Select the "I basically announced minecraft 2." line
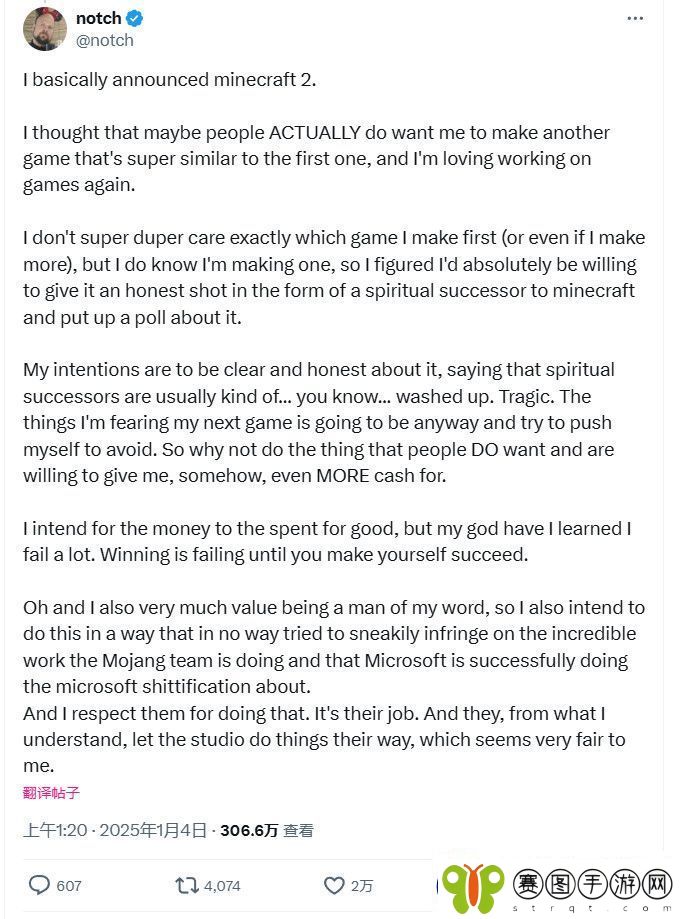 point(169,80)
